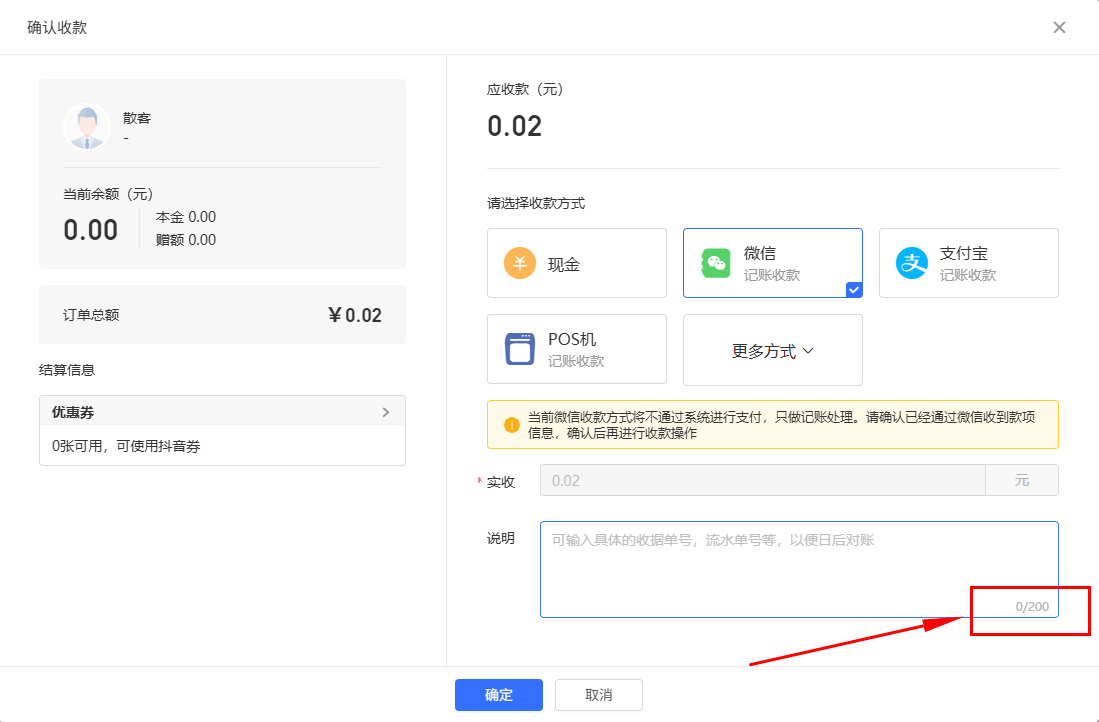Click the blue checkmark on 微信 option
Viewport: 1099px width, 722px height.
(853, 290)
